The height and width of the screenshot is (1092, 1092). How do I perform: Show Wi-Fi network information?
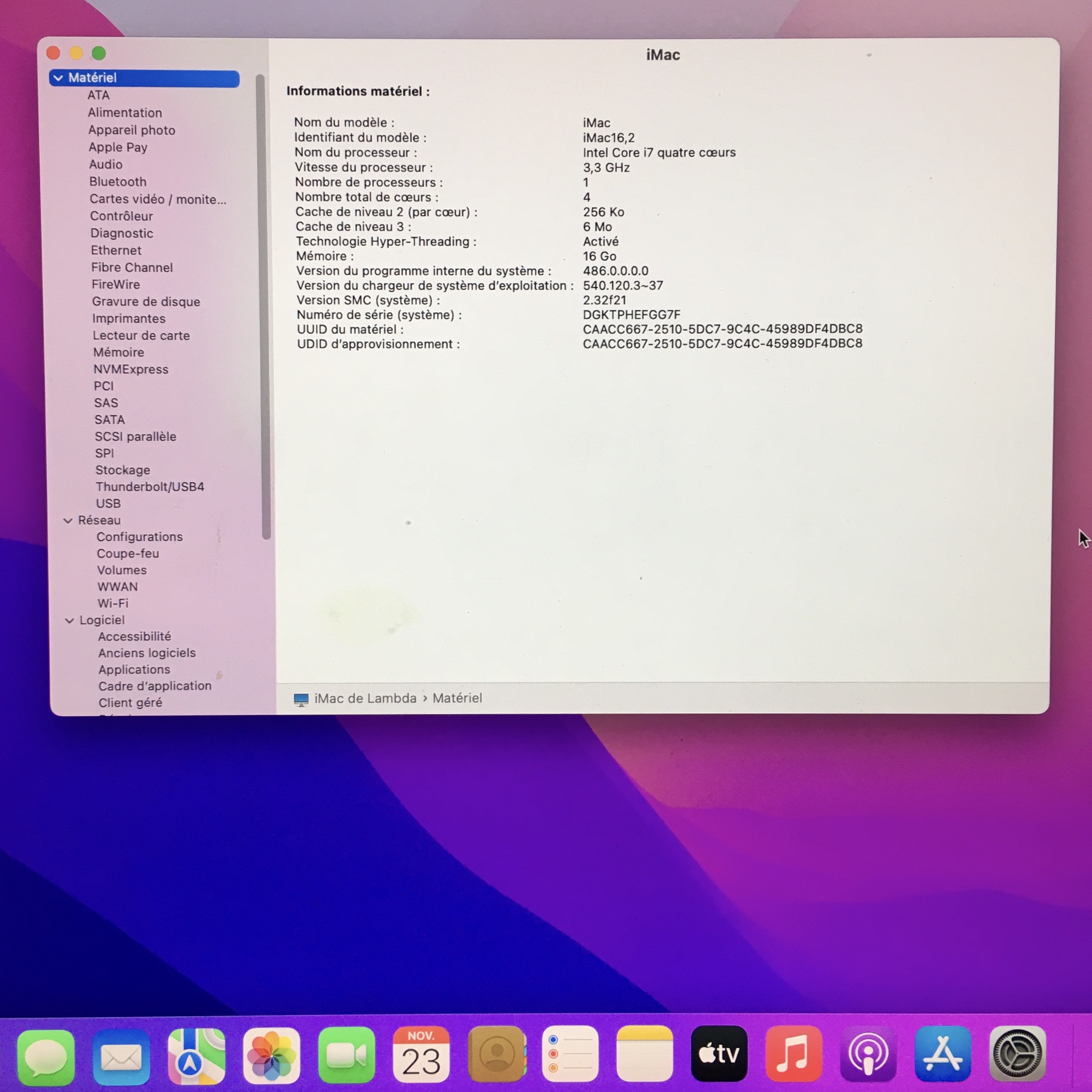(x=113, y=604)
